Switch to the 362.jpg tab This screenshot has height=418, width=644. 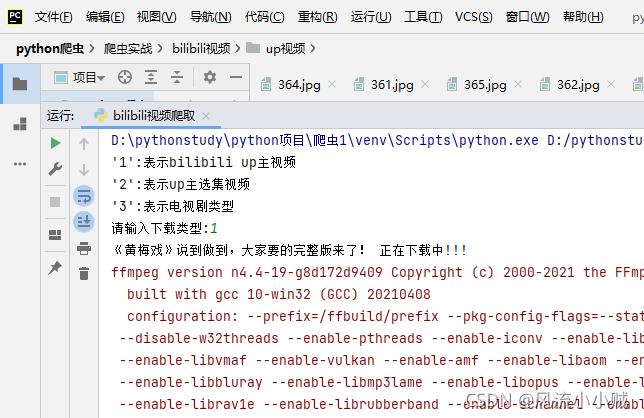tap(570, 85)
